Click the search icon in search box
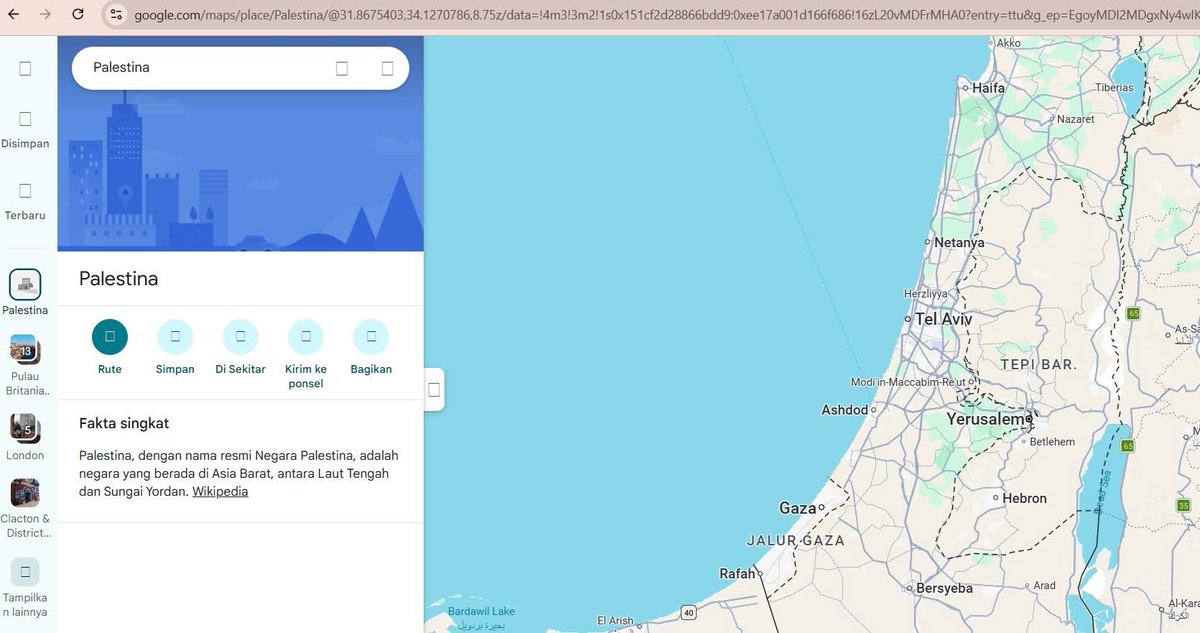 pyautogui.click(x=342, y=68)
